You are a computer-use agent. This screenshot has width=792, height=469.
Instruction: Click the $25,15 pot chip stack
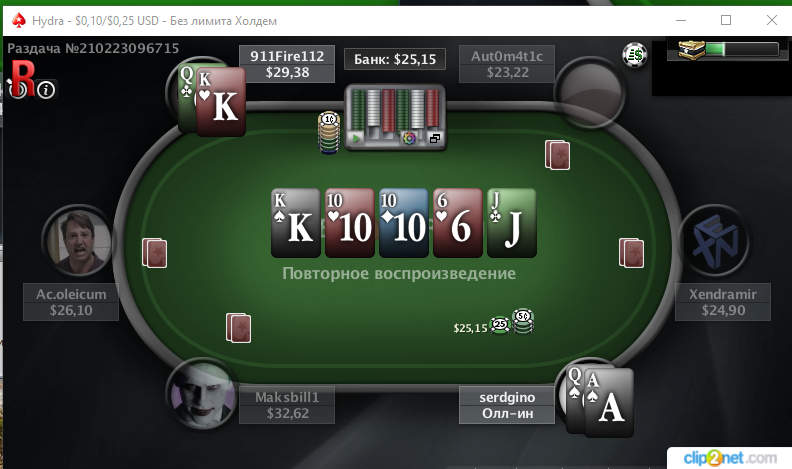click(x=512, y=322)
